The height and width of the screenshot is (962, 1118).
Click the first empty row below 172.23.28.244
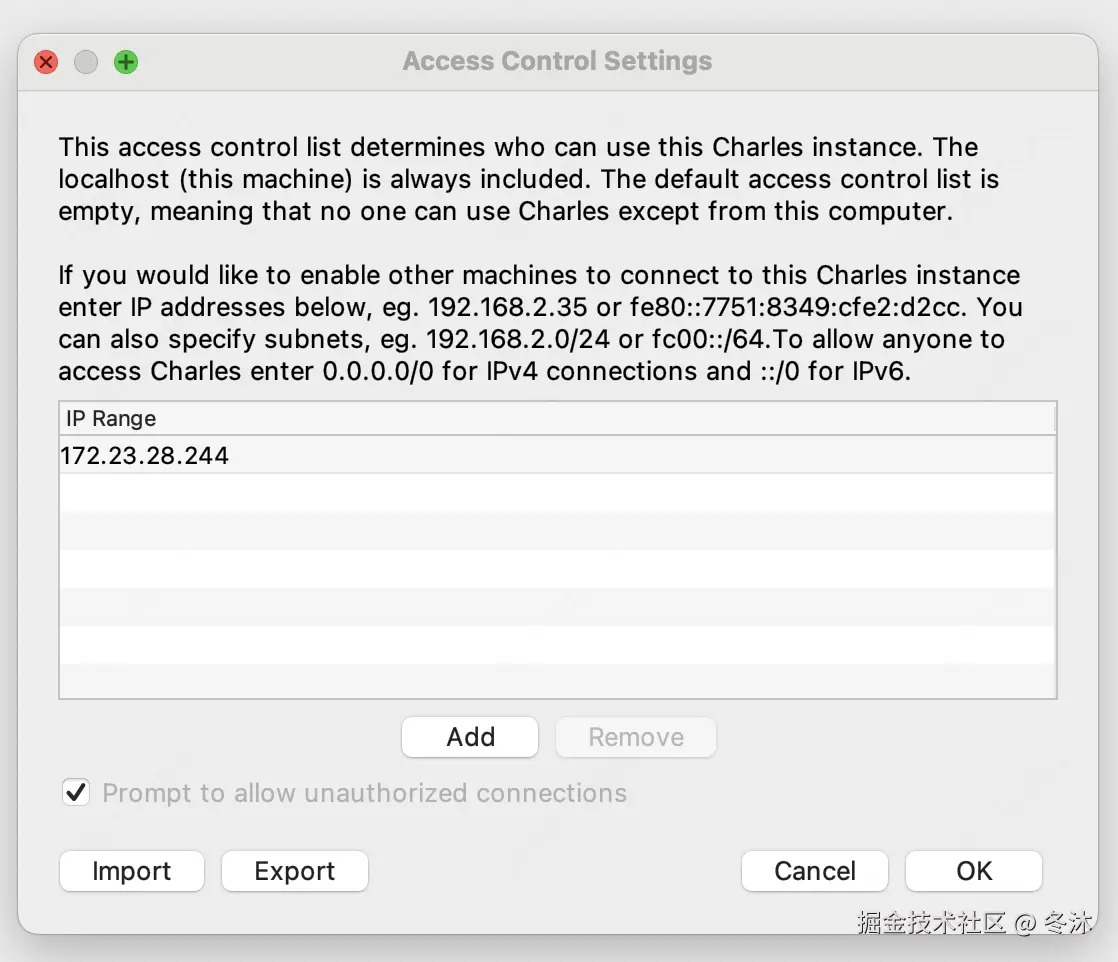(557, 493)
